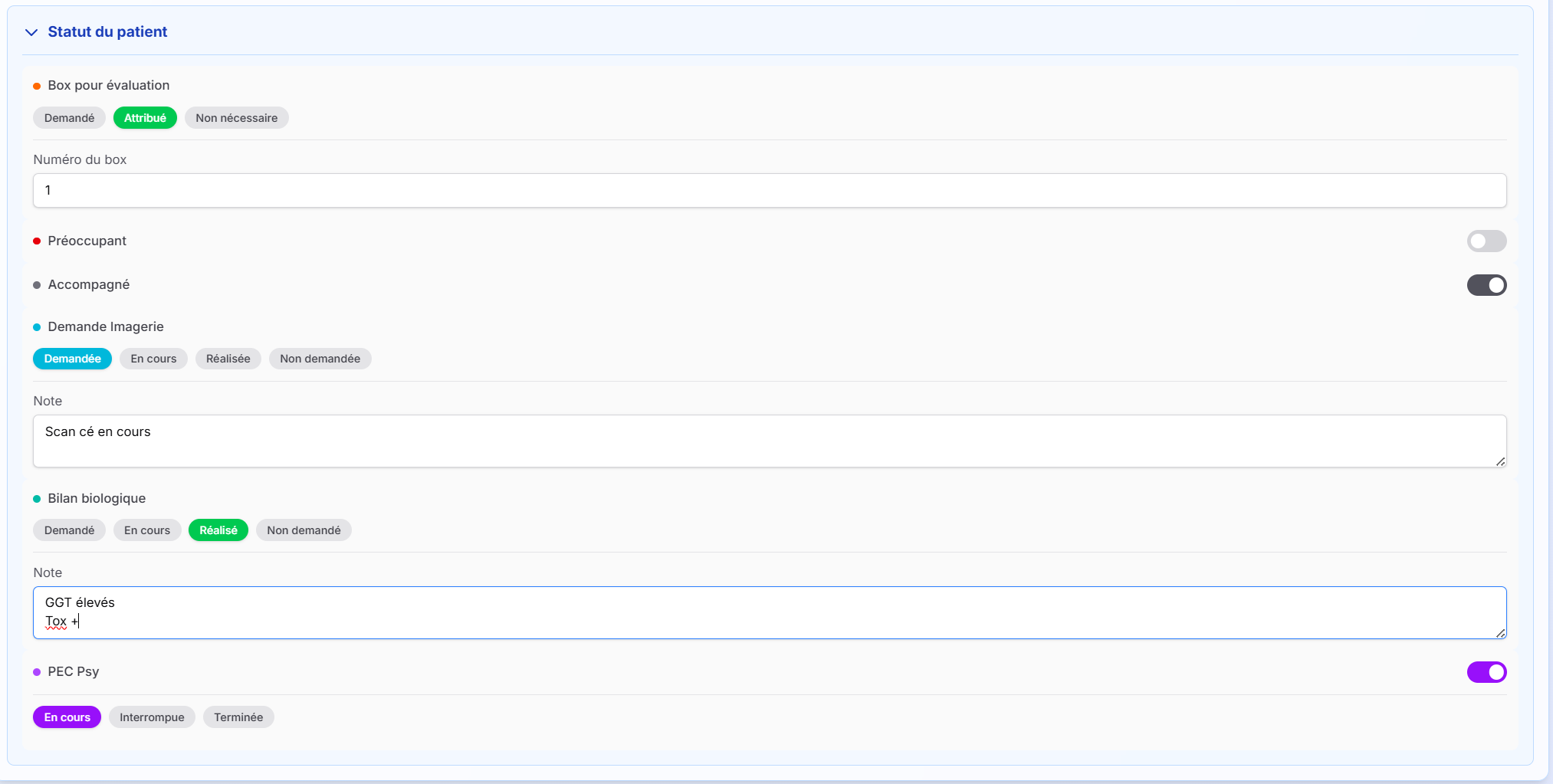This screenshot has width=1553, height=784.
Task: Disable the Accompagné toggle
Action: click(1486, 285)
